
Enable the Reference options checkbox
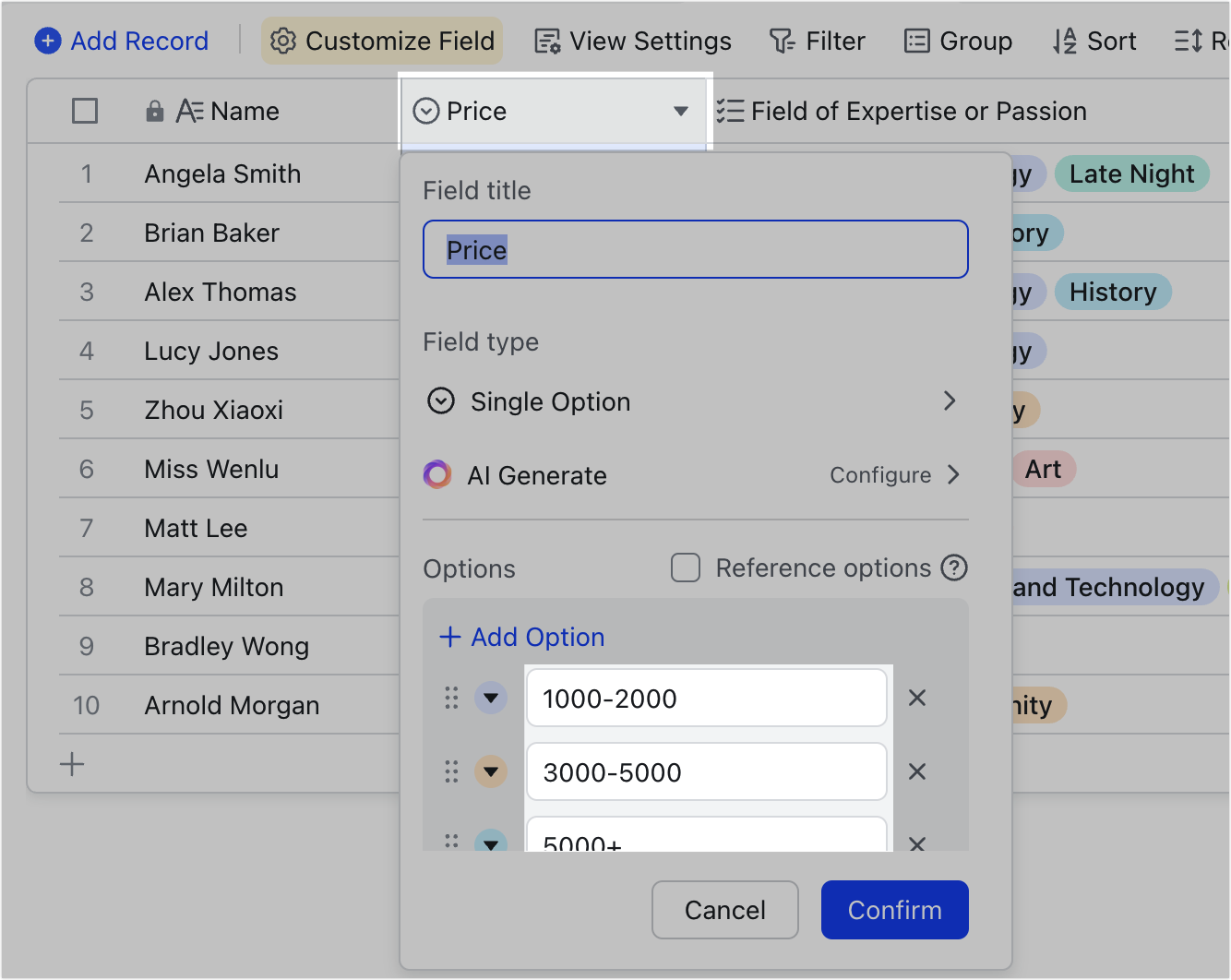point(686,568)
